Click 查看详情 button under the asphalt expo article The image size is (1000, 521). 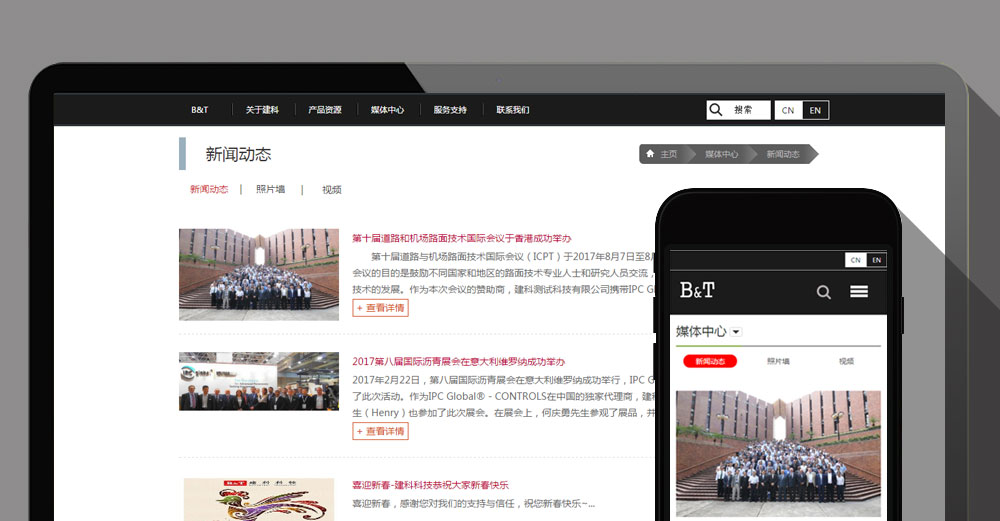pyautogui.click(x=380, y=432)
